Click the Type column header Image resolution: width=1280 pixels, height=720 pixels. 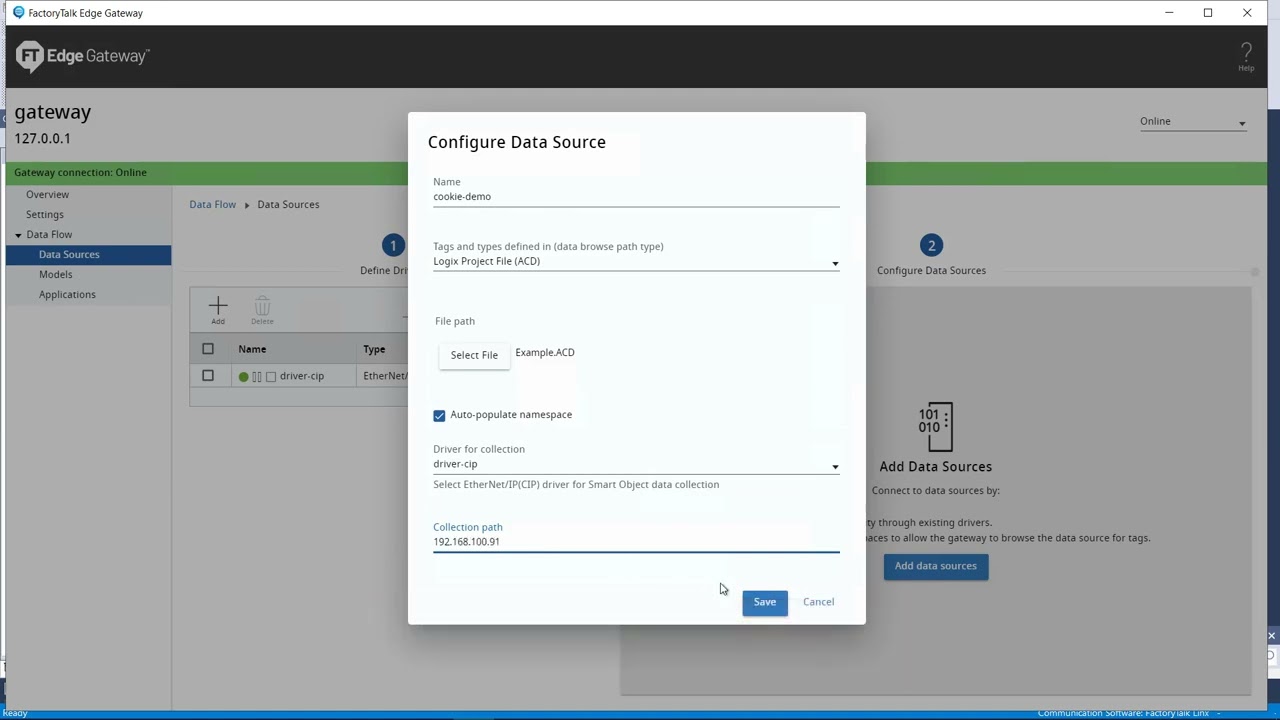click(x=374, y=349)
